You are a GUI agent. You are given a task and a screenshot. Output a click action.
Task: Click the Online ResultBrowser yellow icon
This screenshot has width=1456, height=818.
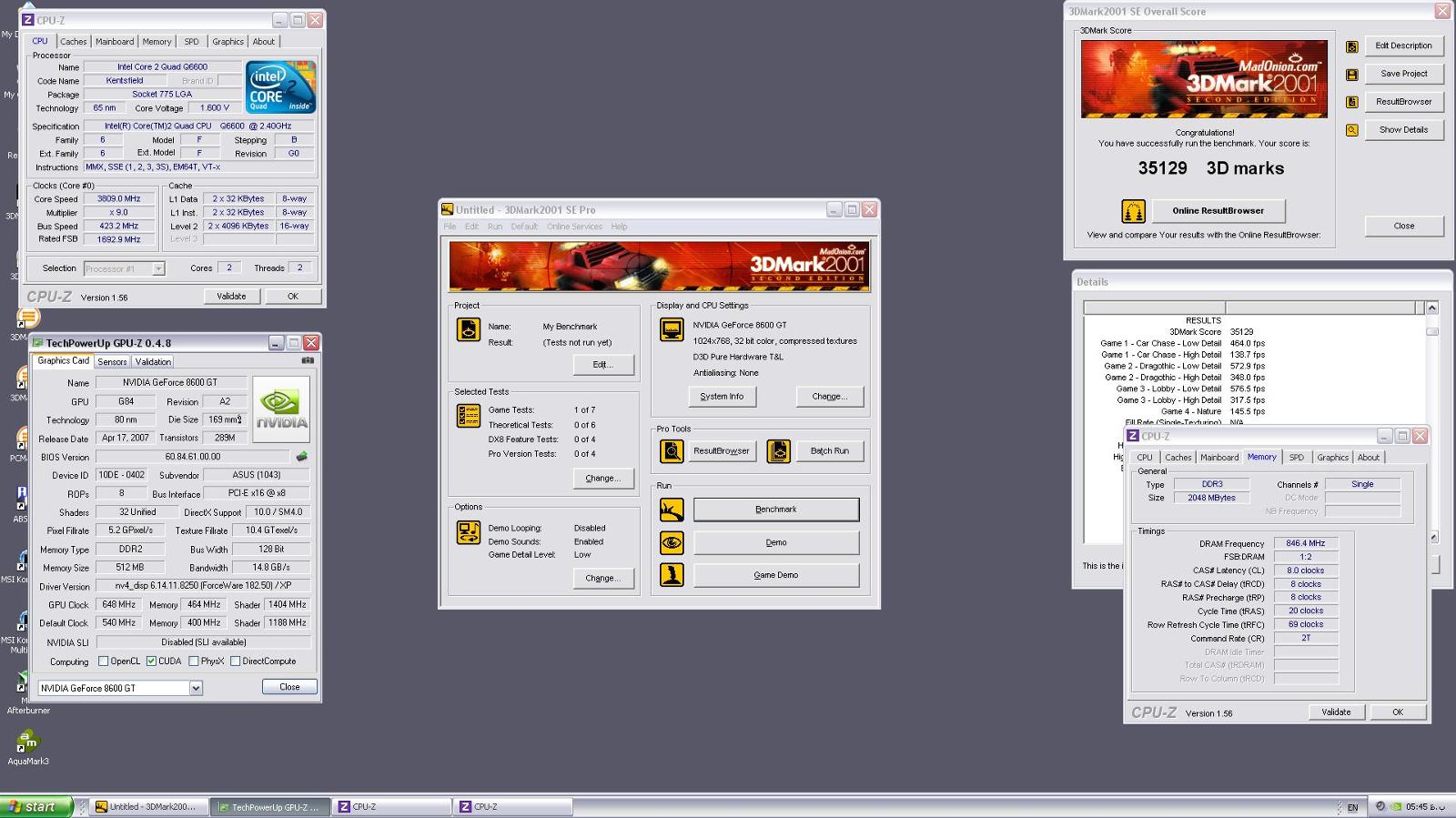click(1133, 211)
